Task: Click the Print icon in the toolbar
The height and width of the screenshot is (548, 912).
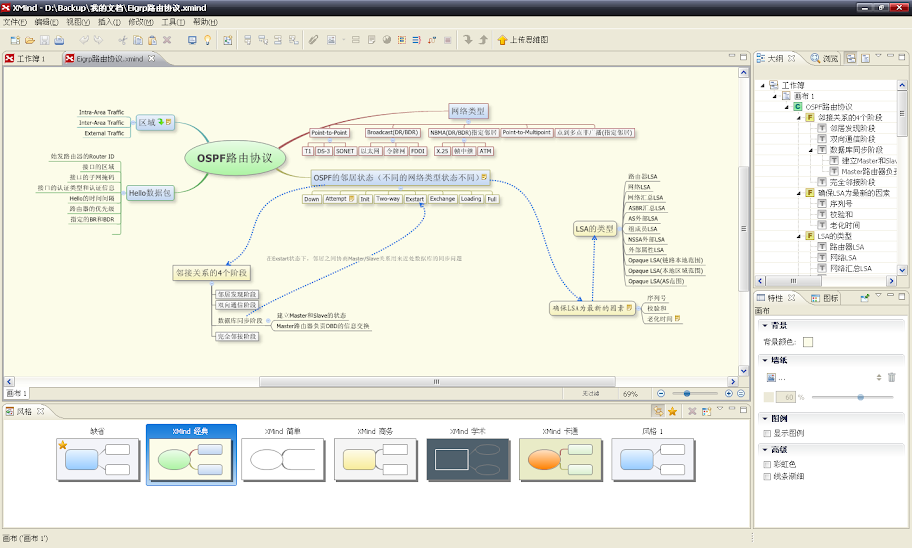Action: [60, 40]
